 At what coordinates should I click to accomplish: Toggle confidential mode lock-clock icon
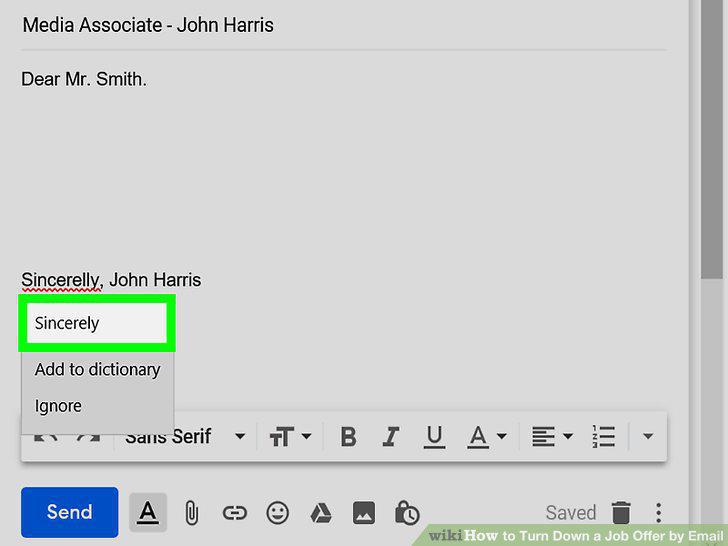coord(407,513)
